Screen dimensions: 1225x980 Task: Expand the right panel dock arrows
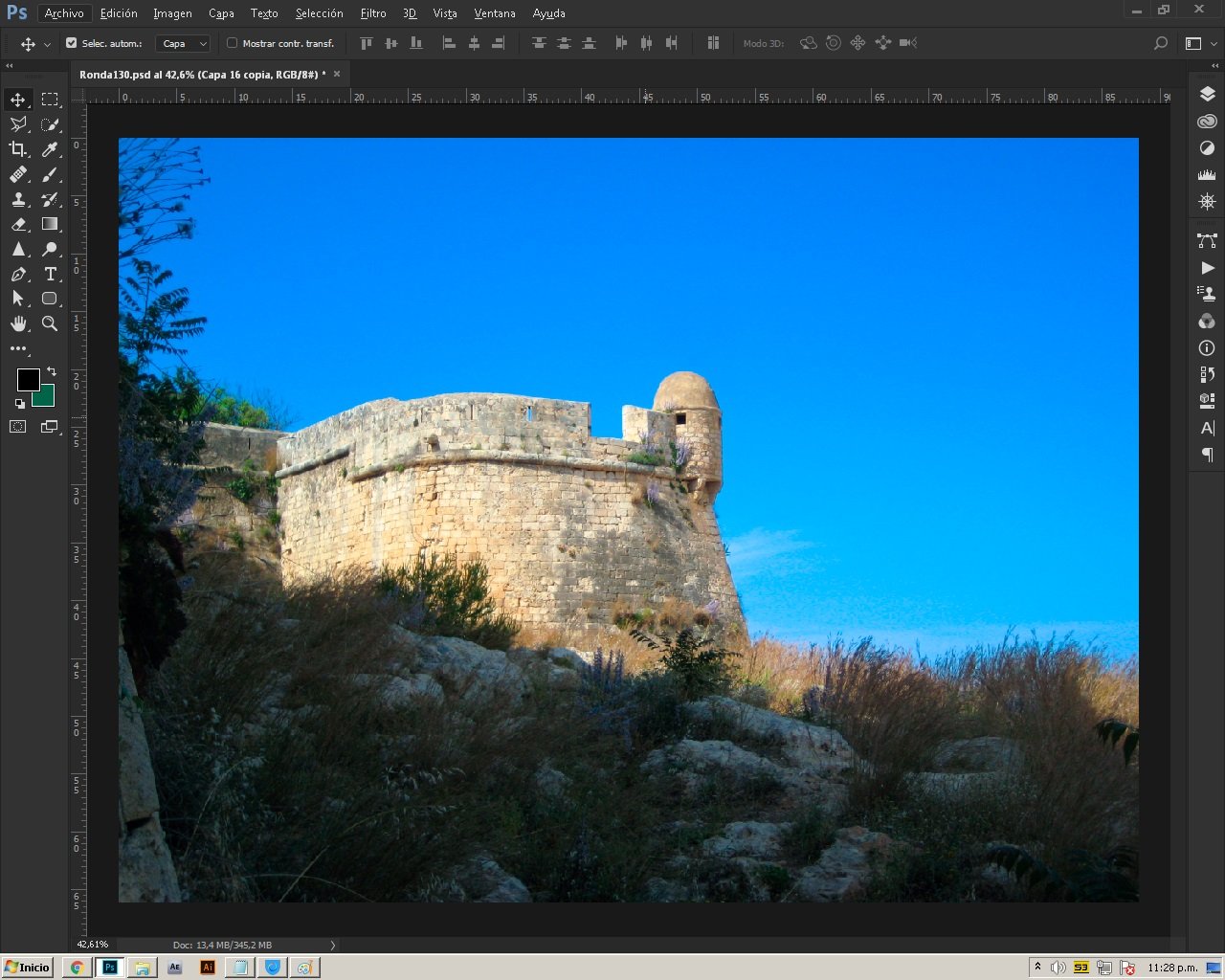(x=1214, y=66)
